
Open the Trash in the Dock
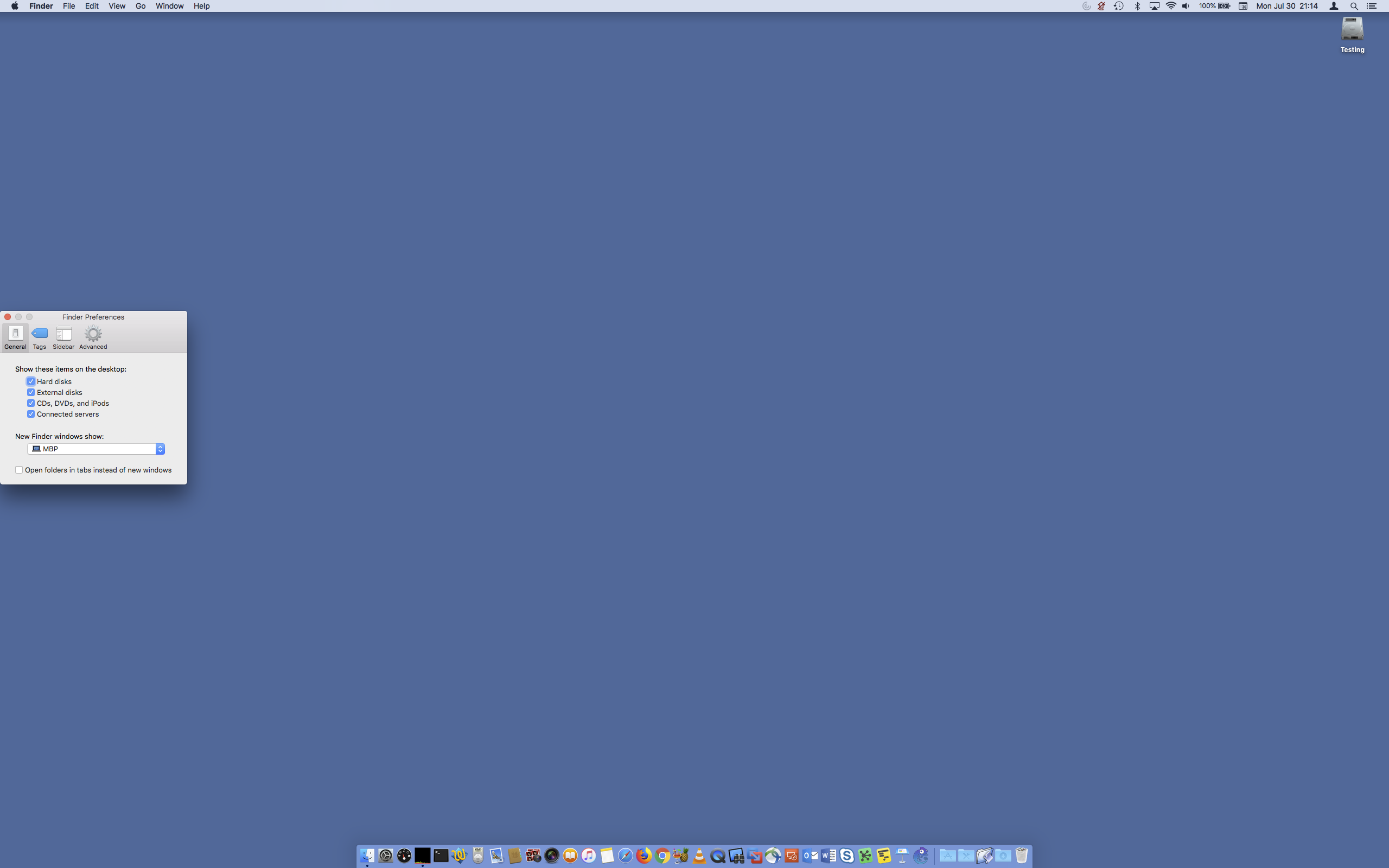tap(1021, 856)
